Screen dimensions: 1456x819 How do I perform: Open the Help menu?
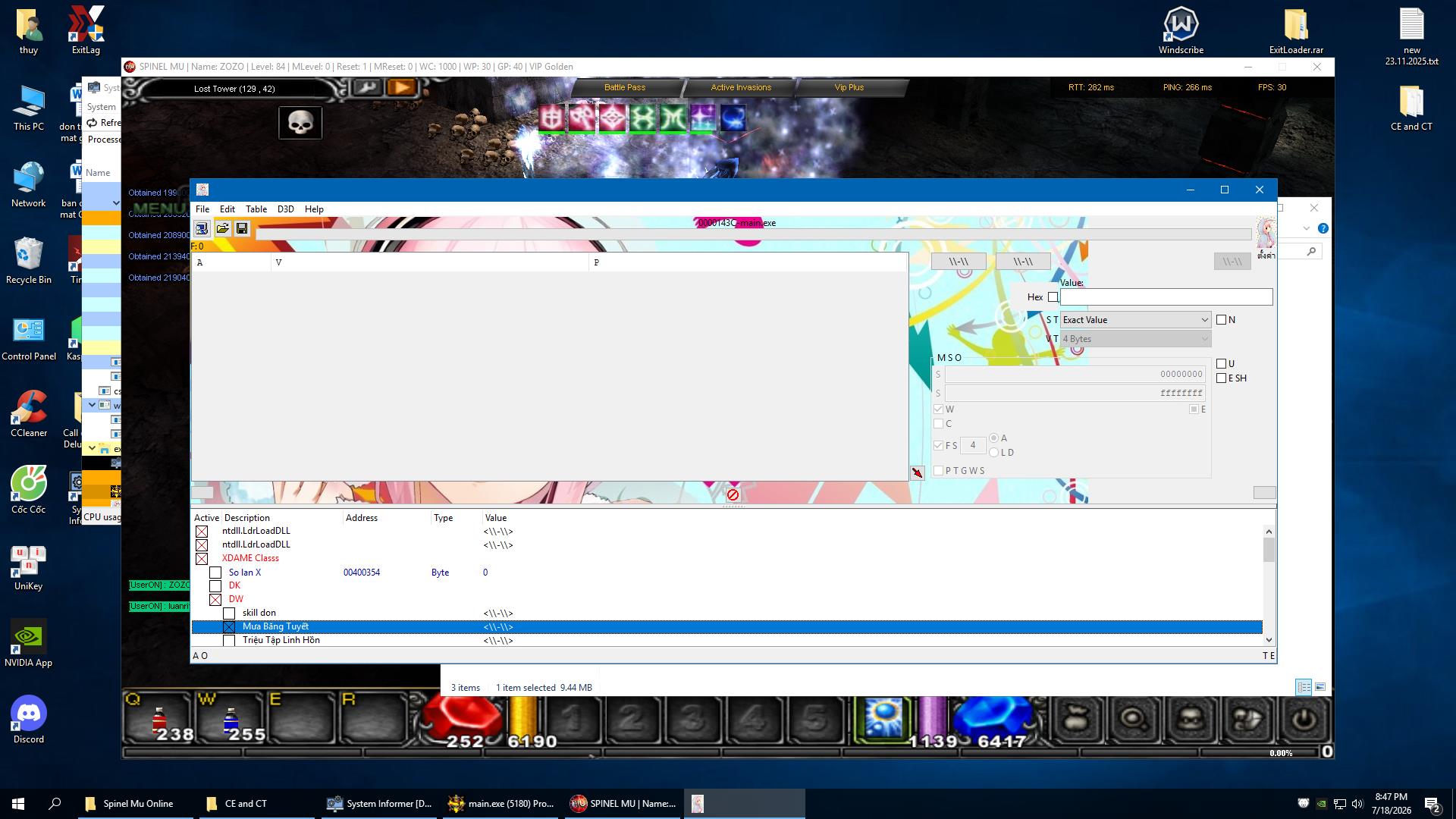click(314, 209)
